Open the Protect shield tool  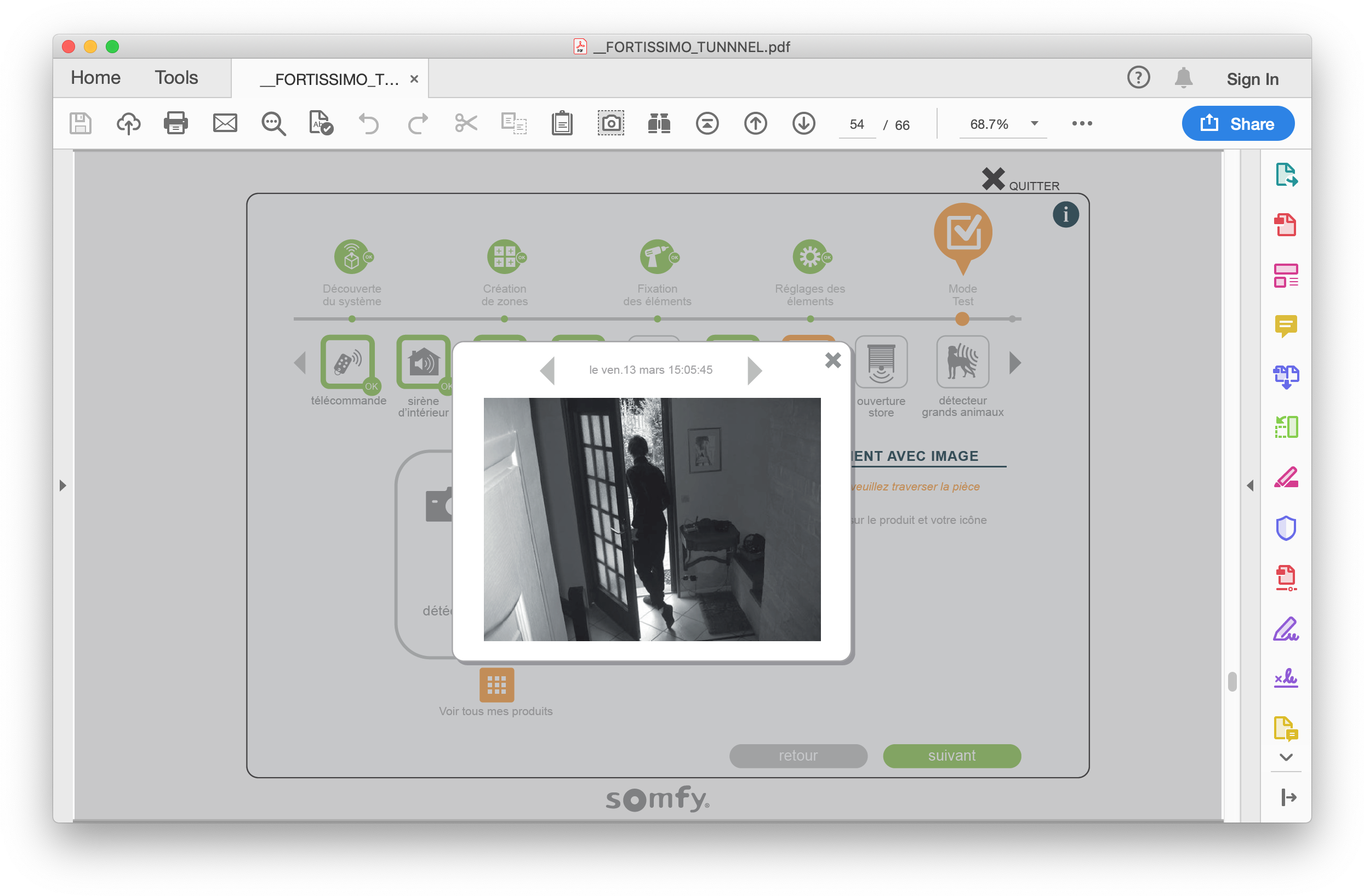pos(1286,528)
